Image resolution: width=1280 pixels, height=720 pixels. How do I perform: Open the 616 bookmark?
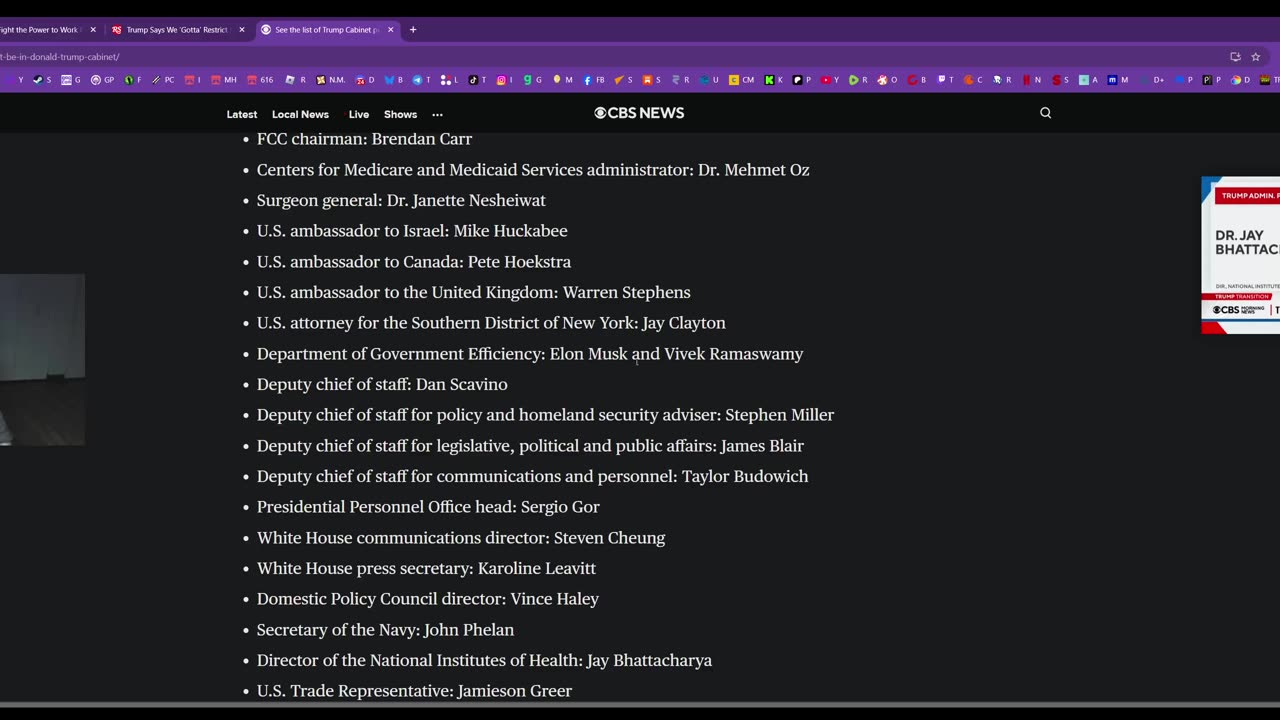260,80
